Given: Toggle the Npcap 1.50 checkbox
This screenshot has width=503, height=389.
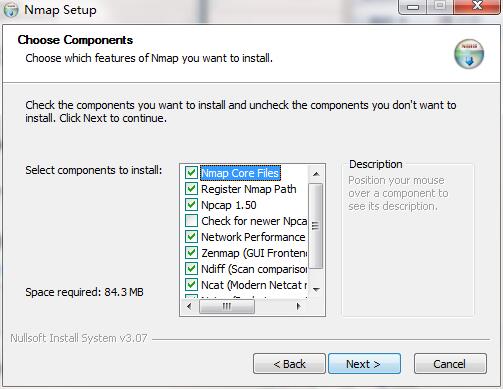Looking at the screenshot, I should point(191,205).
